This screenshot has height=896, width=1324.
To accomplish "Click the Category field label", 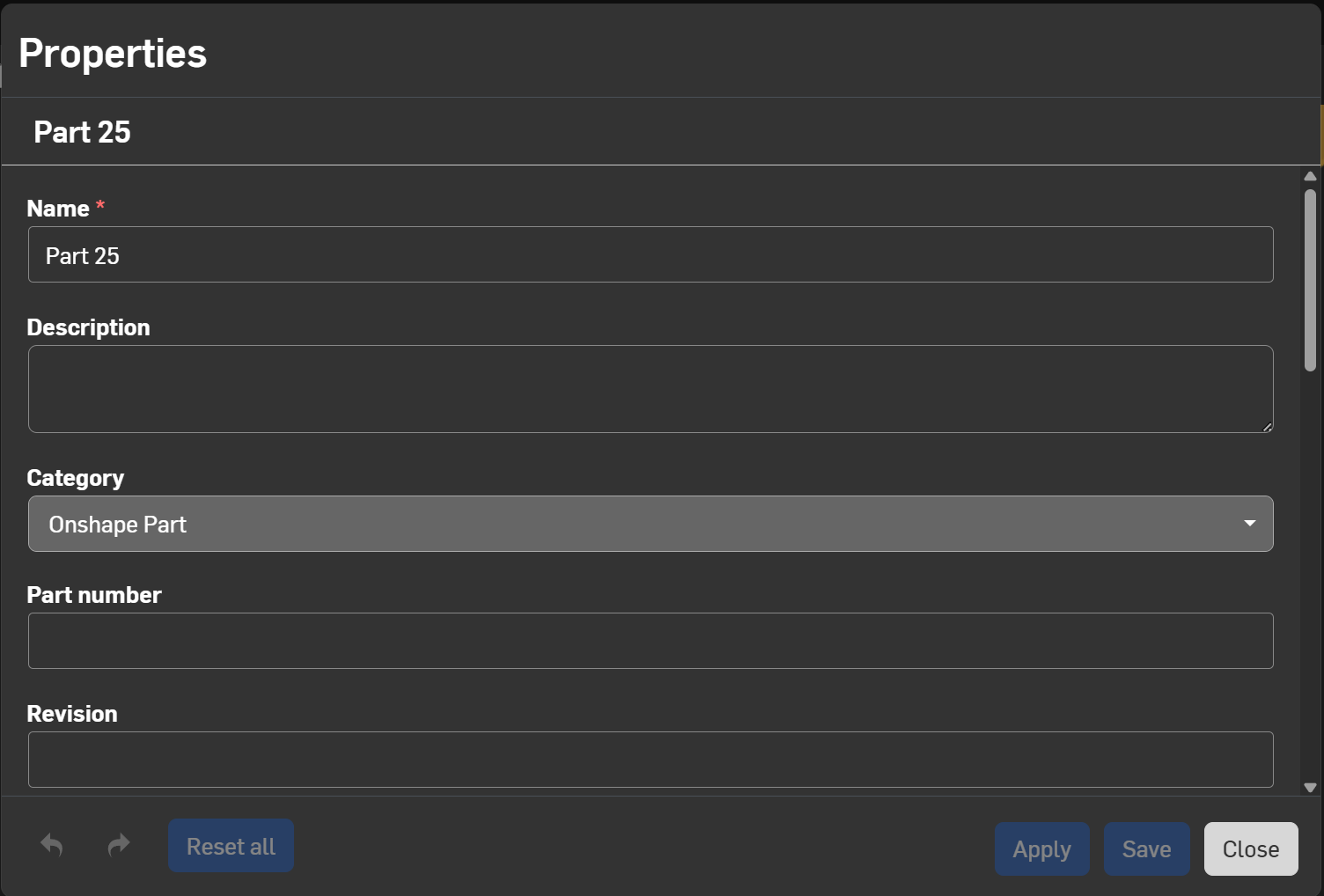I will 75,478.
